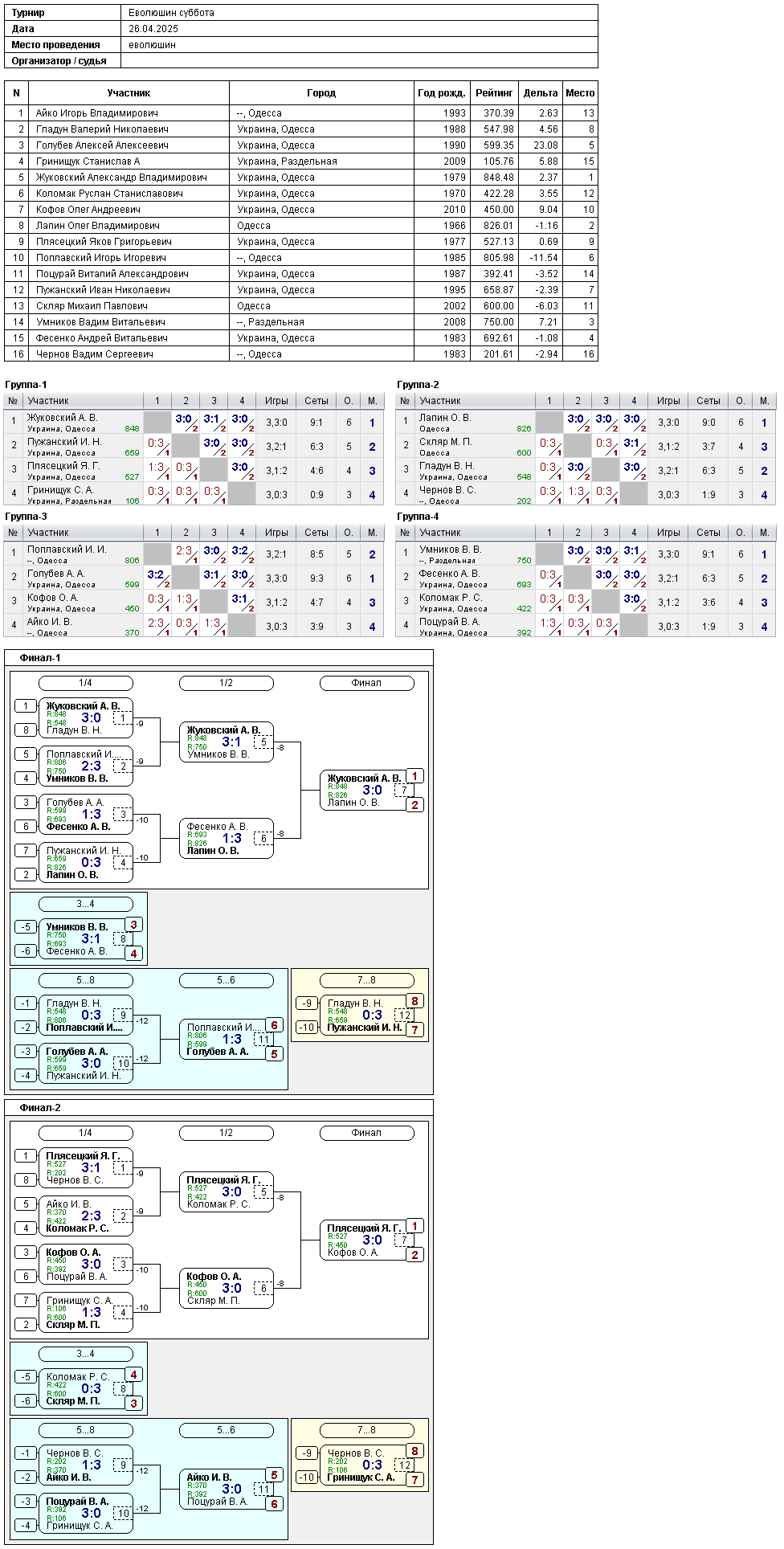Click the 'Финал-1' section heading
The width and height of the screenshot is (784, 1549).
[x=40, y=658]
